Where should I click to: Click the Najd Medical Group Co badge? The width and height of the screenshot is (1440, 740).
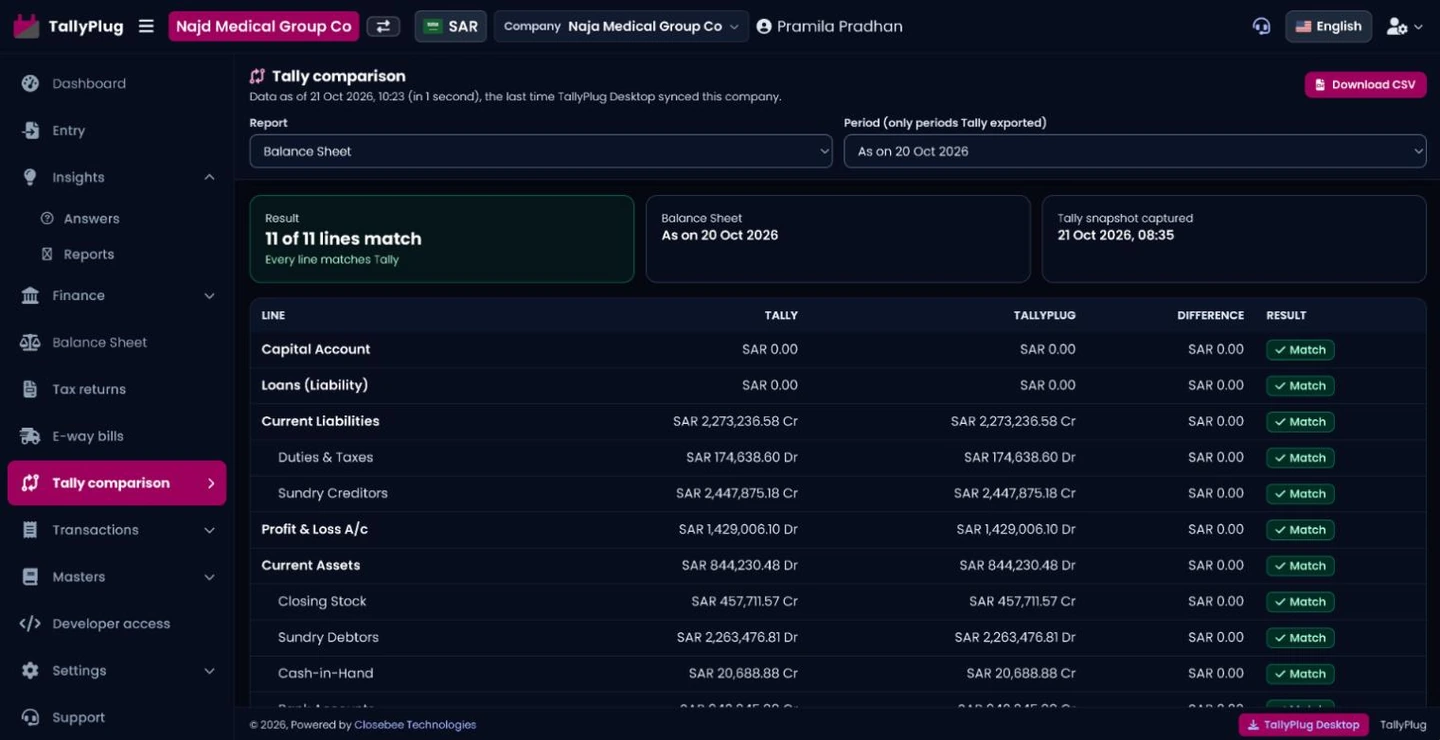click(264, 26)
